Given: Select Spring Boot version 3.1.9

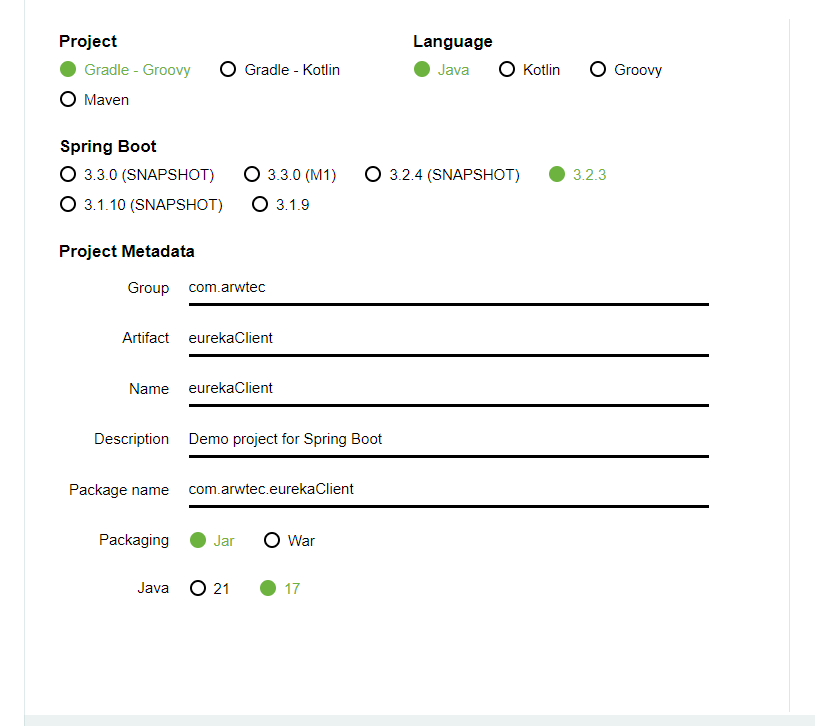Looking at the screenshot, I should pos(260,205).
